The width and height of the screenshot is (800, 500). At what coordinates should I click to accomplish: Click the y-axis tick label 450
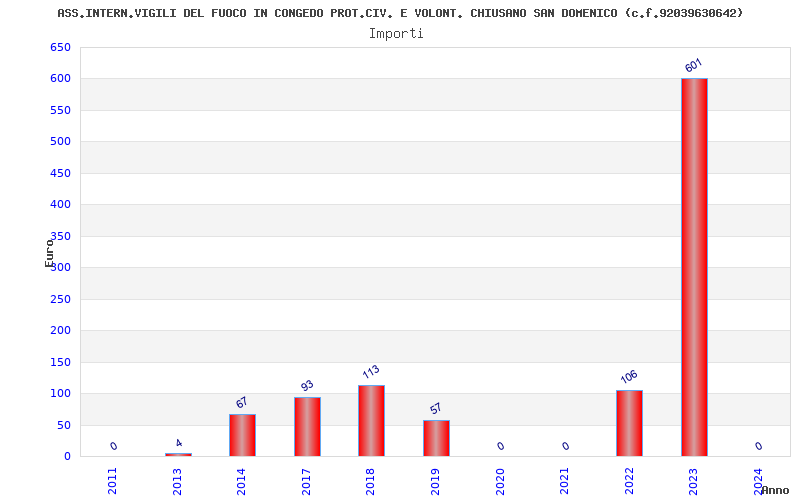(x=60, y=173)
